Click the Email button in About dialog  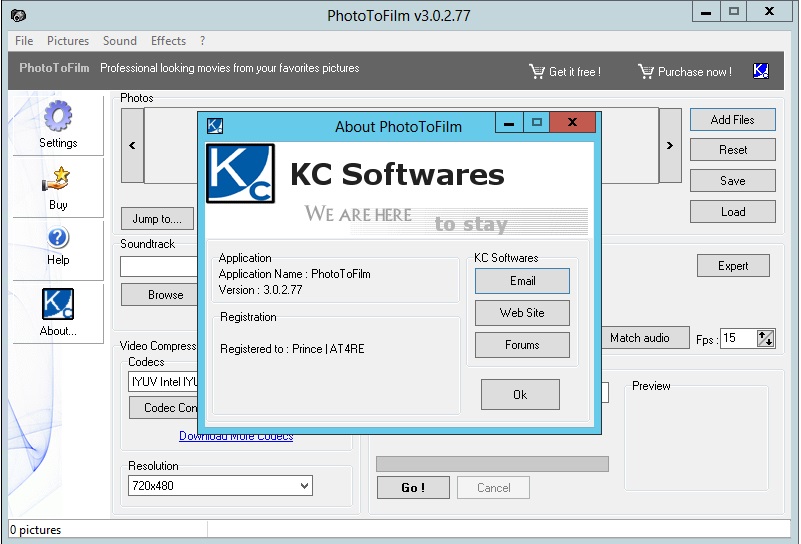click(522, 281)
